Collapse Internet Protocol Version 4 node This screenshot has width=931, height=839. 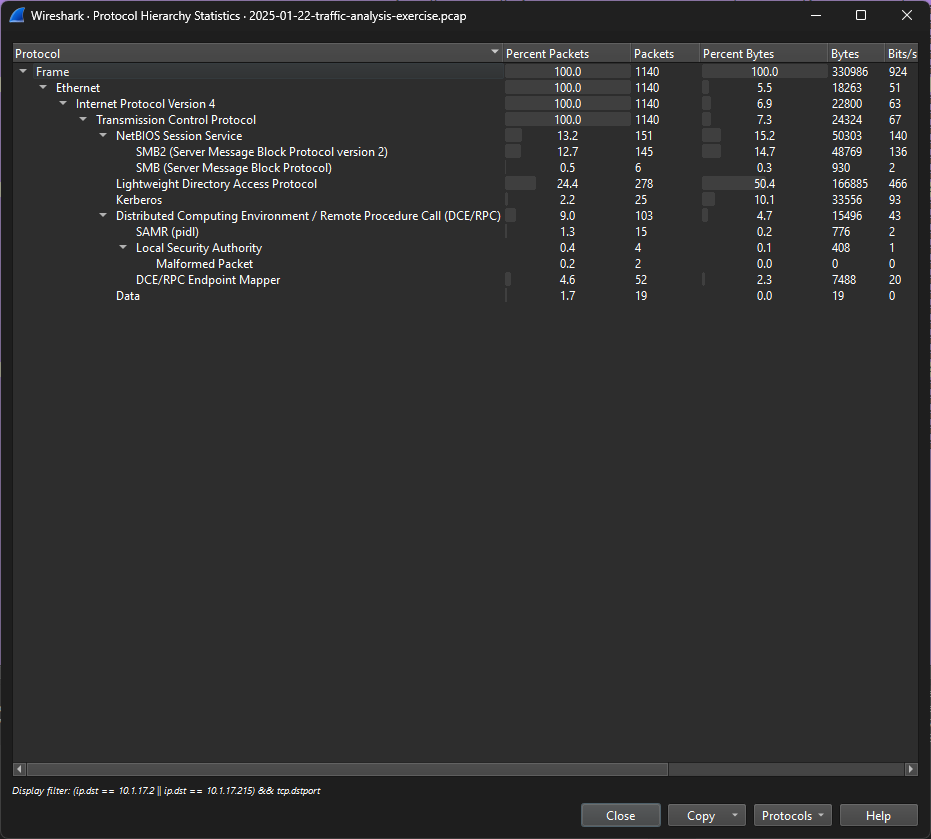pos(63,104)
